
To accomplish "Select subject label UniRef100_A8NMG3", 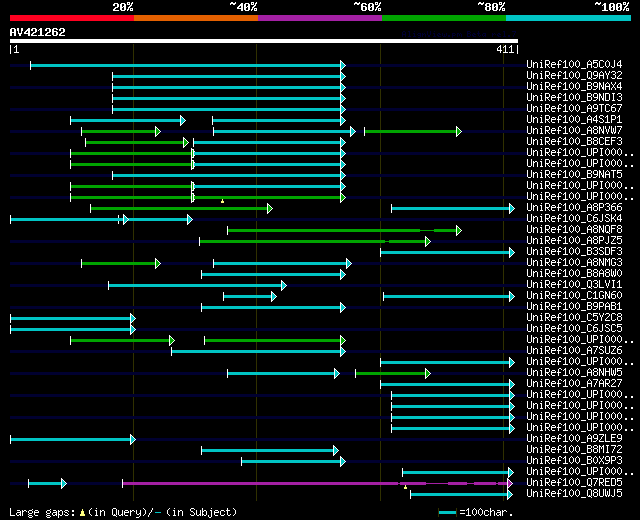I will pyautogui.click(x=574, y=262).
